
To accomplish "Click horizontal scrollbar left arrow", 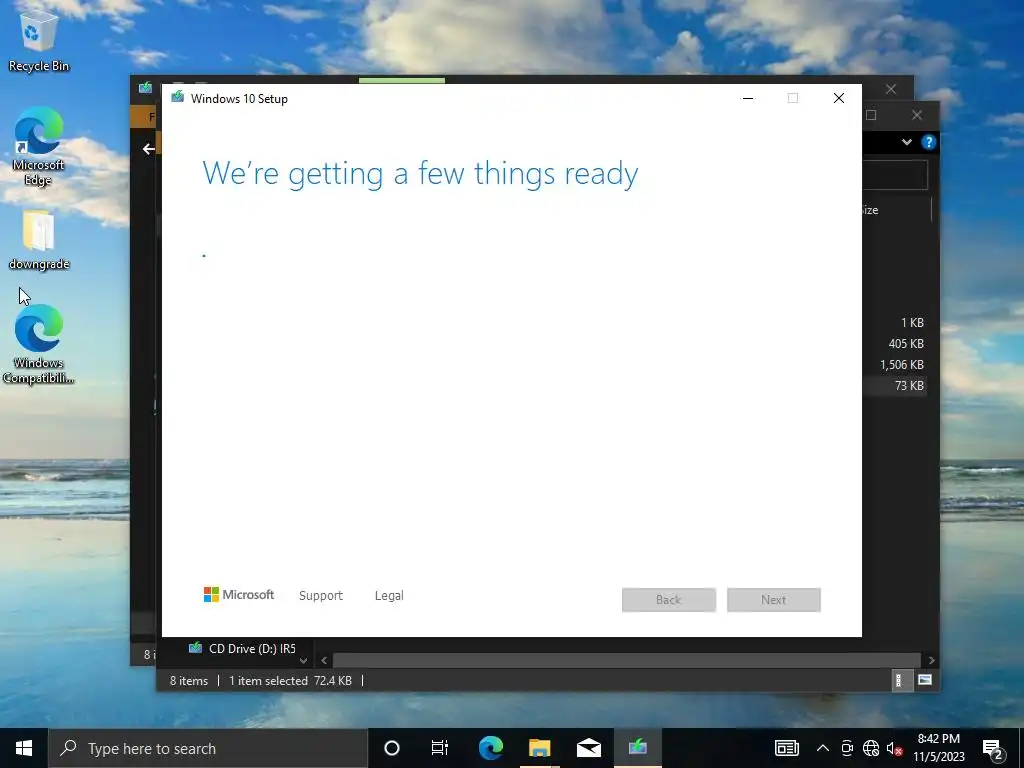I will click(x=324, y=661).
